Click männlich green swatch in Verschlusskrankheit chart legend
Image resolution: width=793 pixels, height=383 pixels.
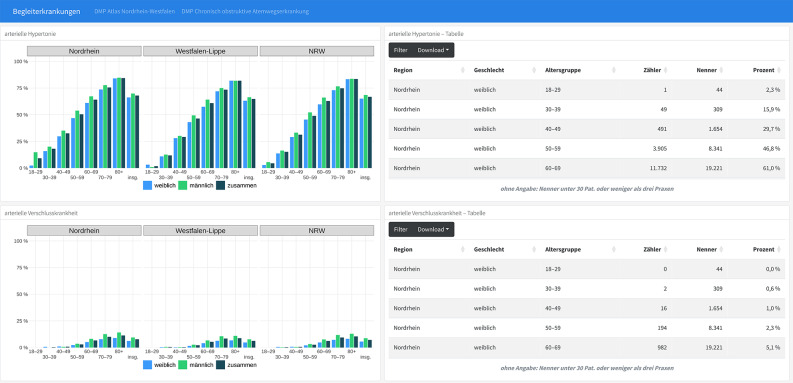pos(183,365)
